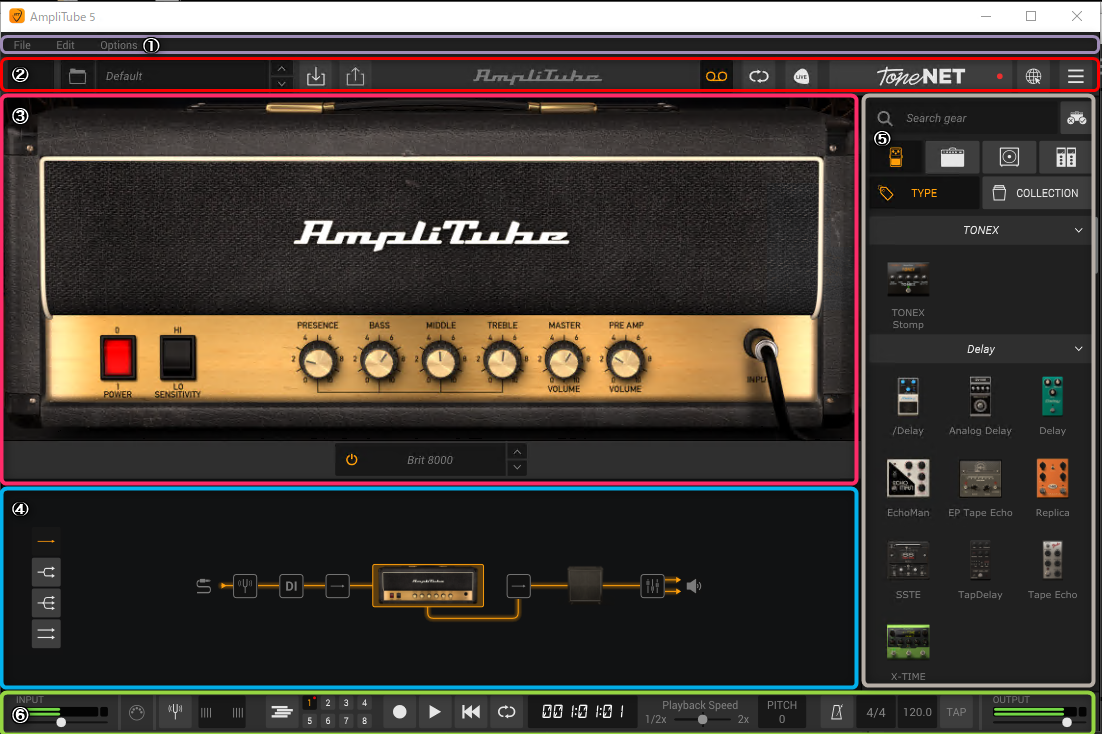Open the hamburger main menu
1102x734 pixels.
click(x=1075, y=76)
